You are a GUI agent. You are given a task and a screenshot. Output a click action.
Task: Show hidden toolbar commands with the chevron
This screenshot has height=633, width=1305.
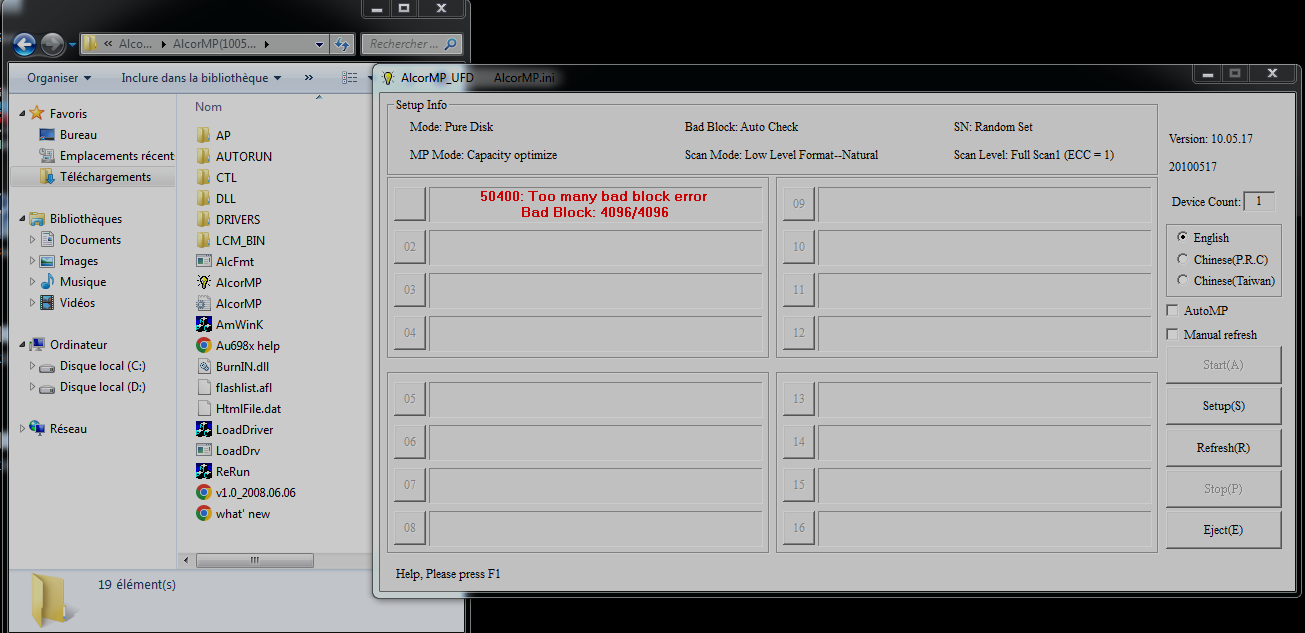[x=308, y=77]
